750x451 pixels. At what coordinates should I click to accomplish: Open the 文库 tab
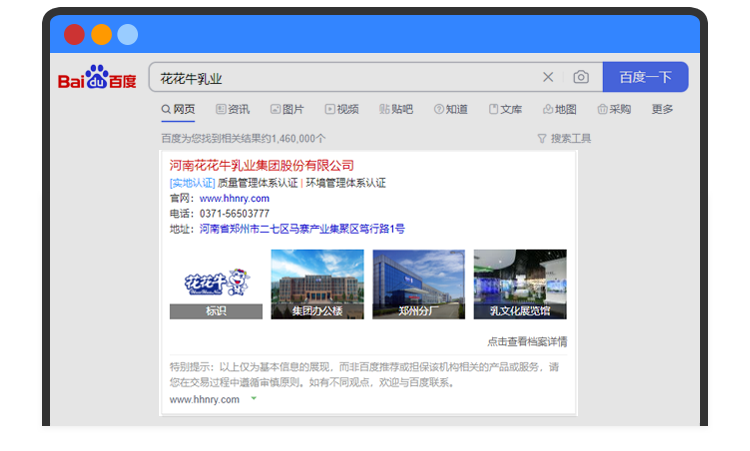505,110
